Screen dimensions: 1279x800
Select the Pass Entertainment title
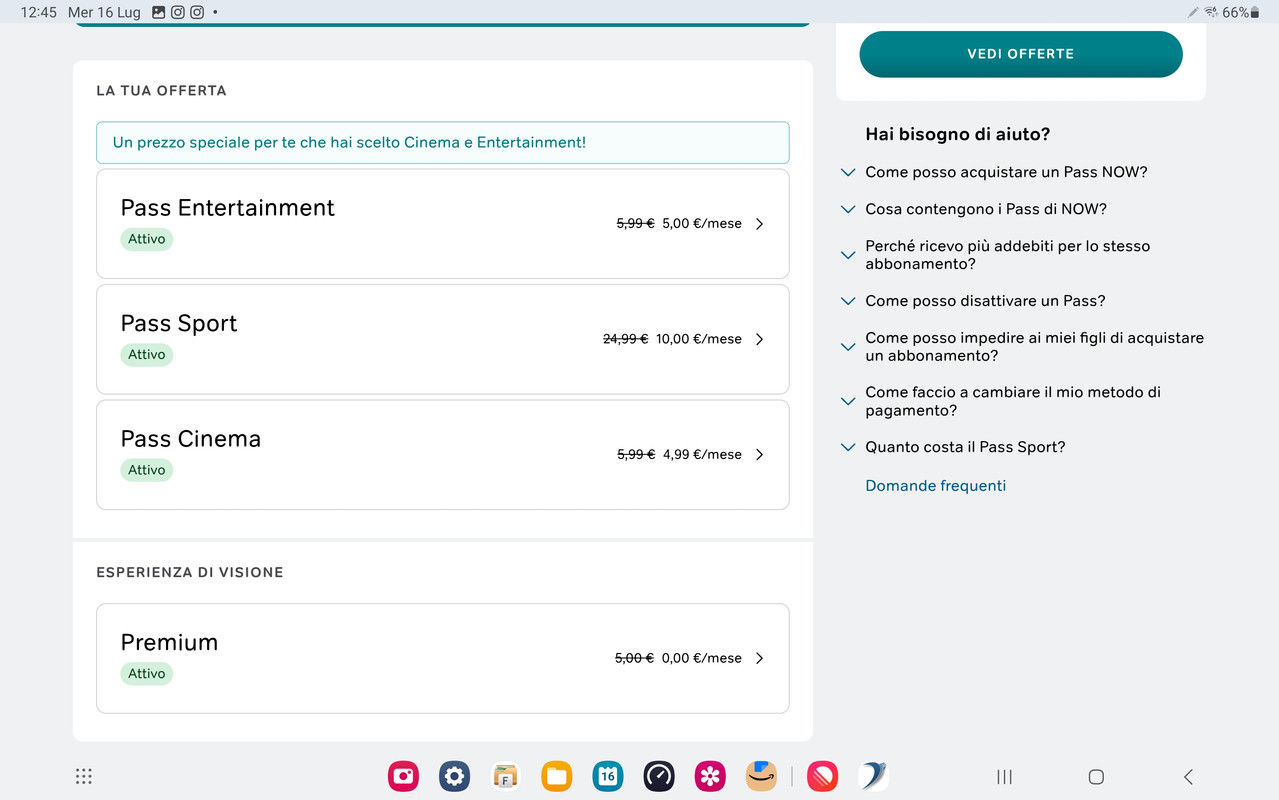tap(227, 208)
